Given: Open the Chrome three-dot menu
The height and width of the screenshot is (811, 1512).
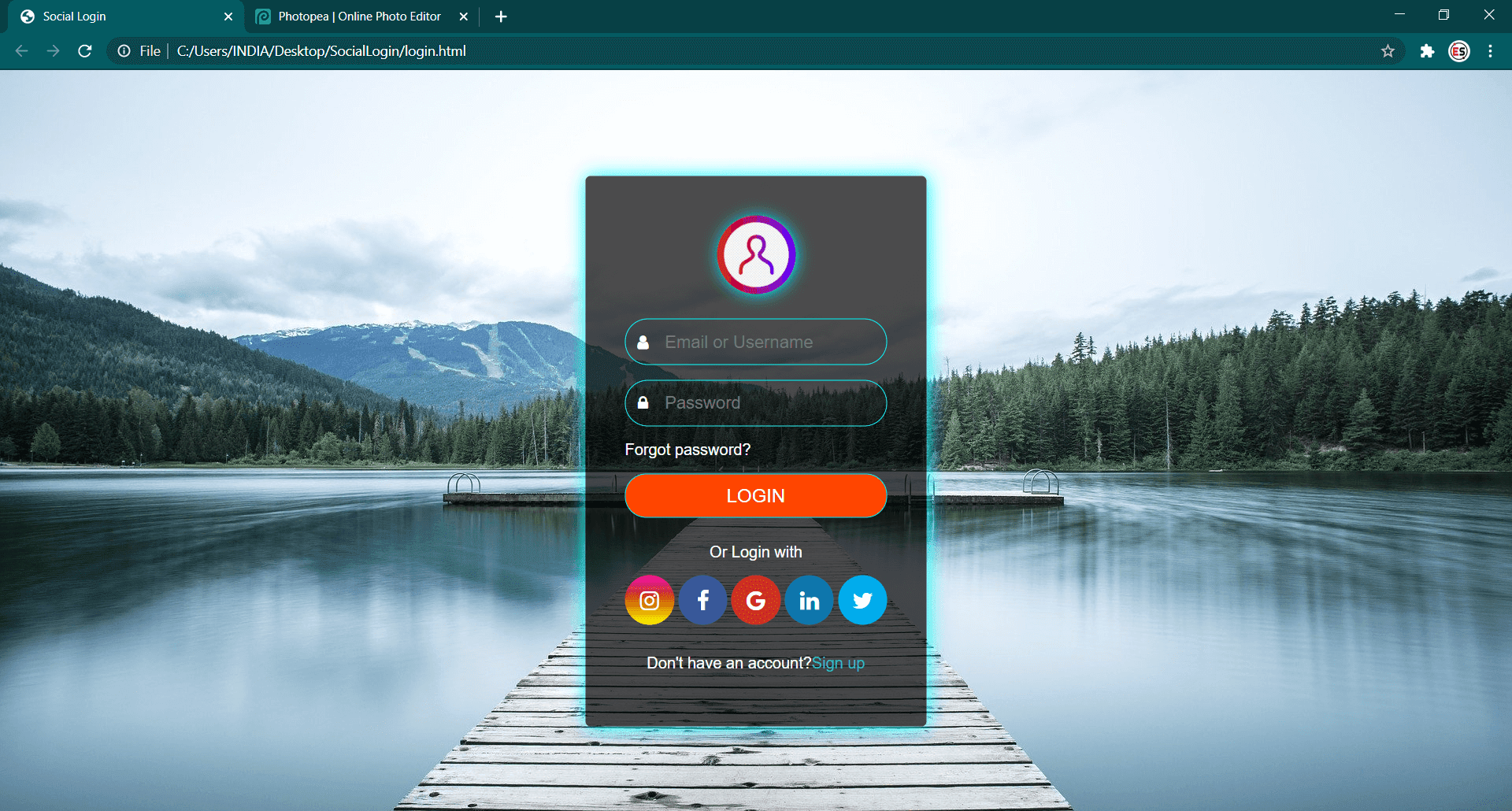Looking at the screenshot, I should pyautogui.click(x=1490, y=50).
